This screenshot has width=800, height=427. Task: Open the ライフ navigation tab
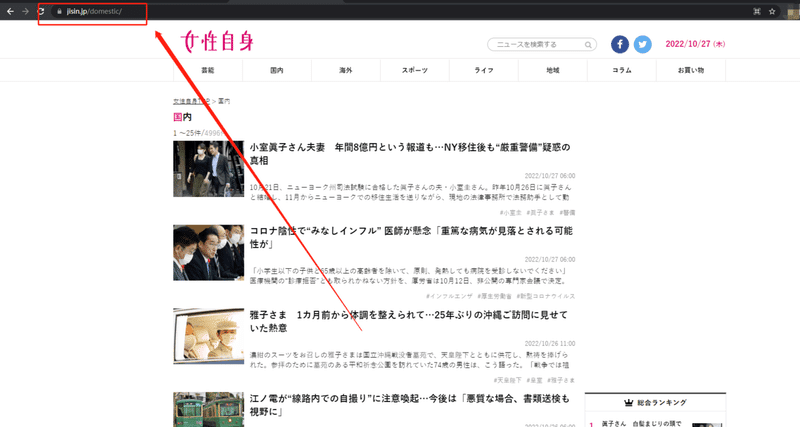point(484,70)
